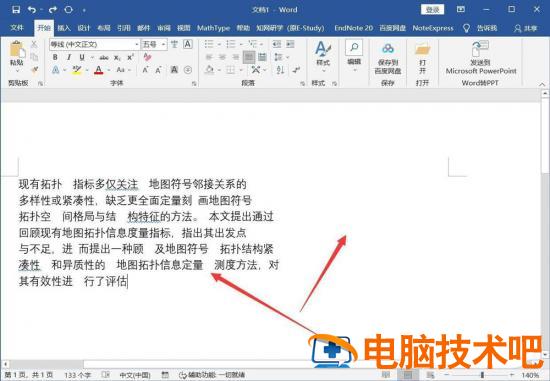
Task: Toggle bold formatting
Action: (55, 57)
